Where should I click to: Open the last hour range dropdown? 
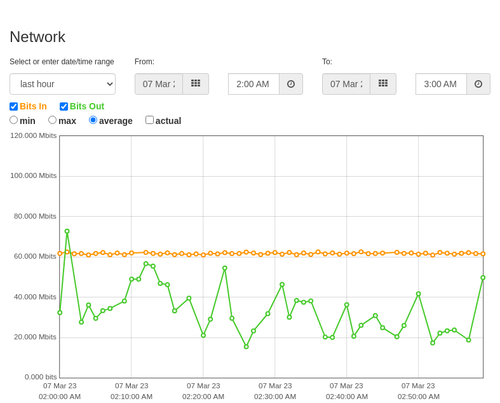(x=63, y=84)
